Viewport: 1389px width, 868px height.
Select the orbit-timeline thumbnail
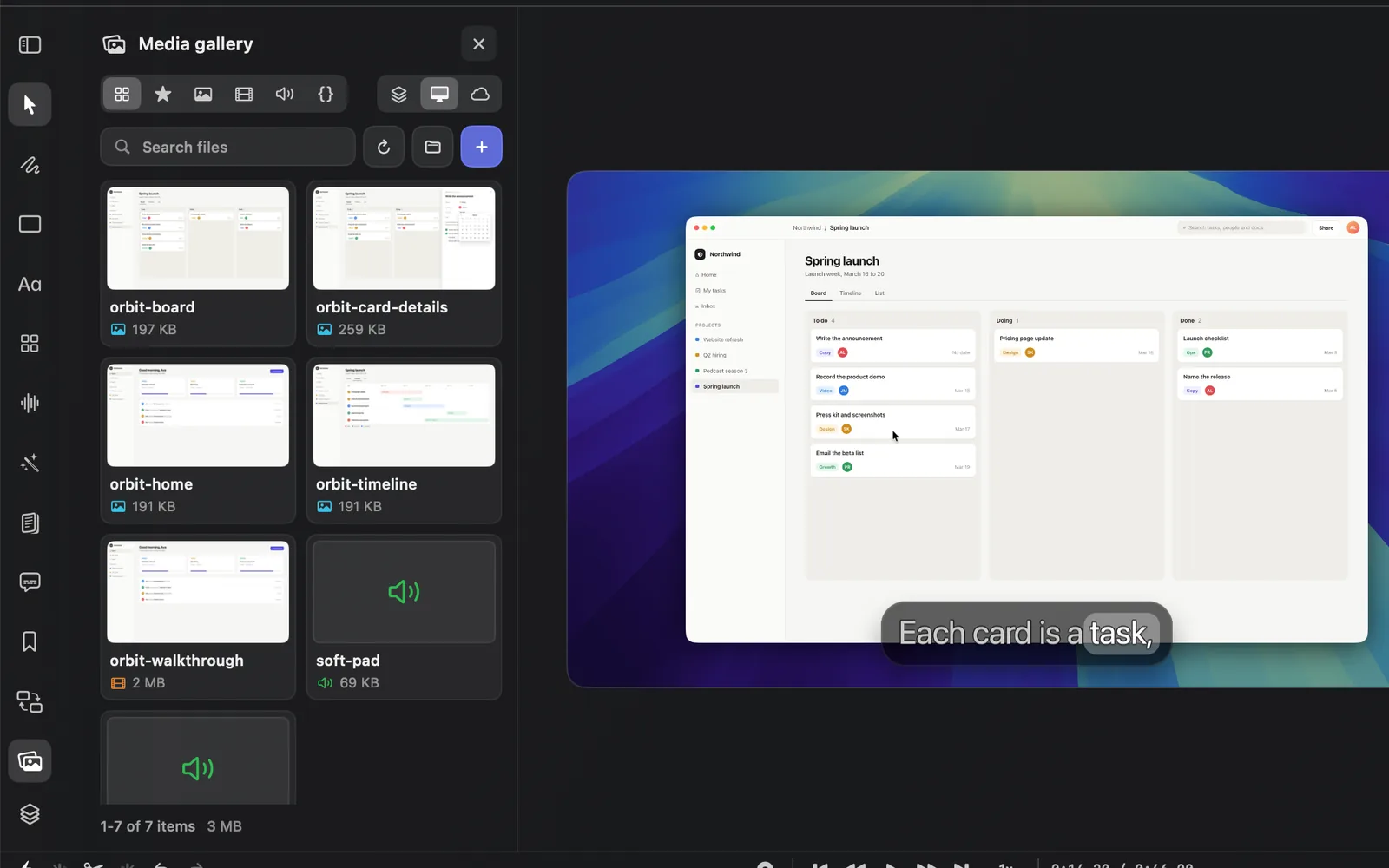(x=405, y=415)
